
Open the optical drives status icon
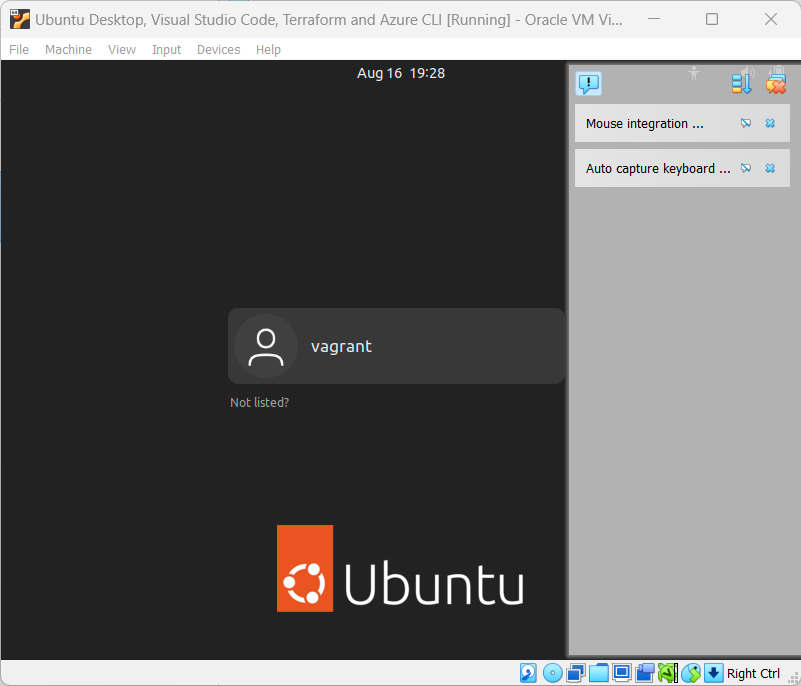[x=552, y=672]
